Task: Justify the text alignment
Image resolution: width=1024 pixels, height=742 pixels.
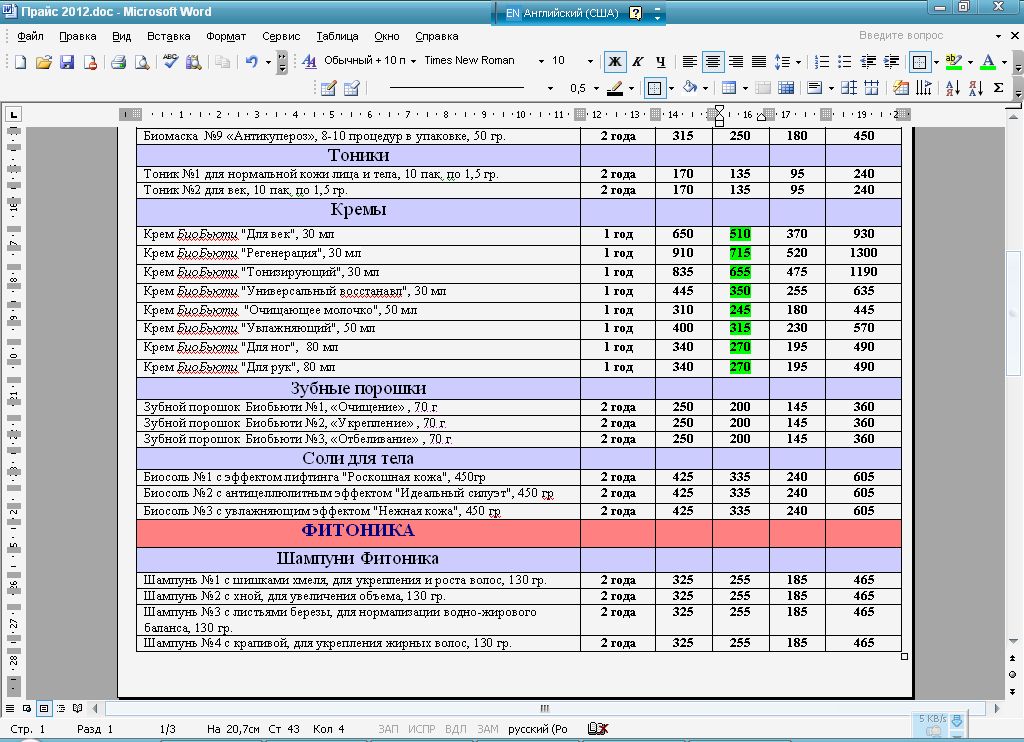Action: click(759, 61)
